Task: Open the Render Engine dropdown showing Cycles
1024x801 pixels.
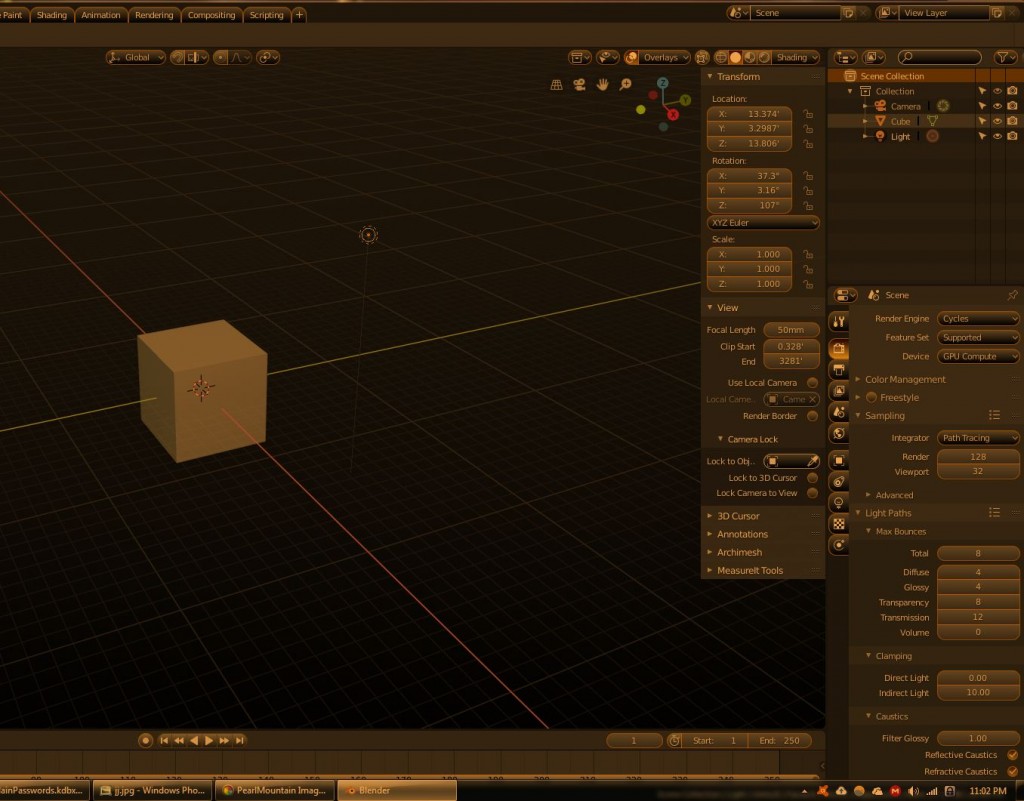Action: click(978, 319)
